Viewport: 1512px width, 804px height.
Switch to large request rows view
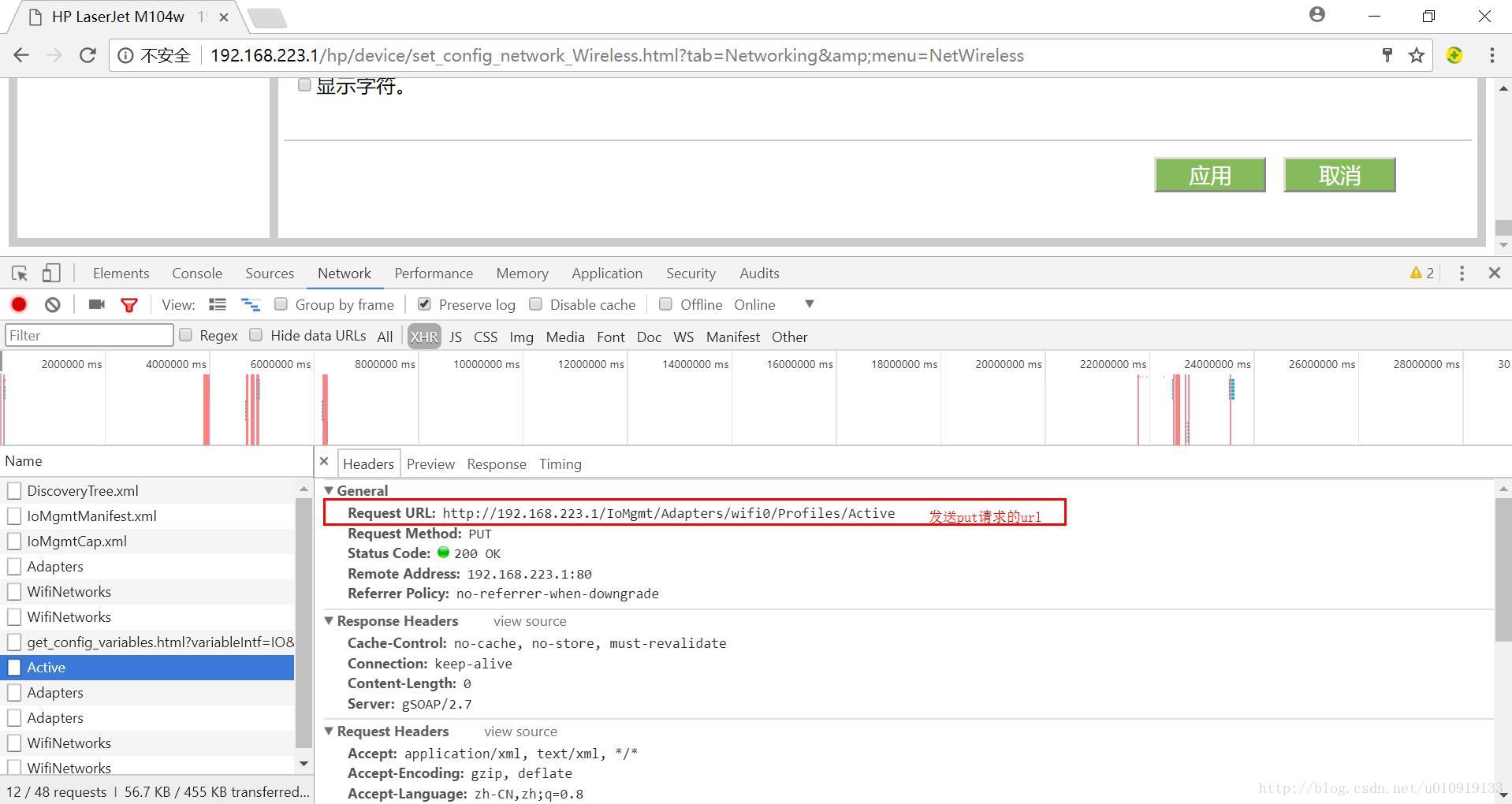pos(218,304)
